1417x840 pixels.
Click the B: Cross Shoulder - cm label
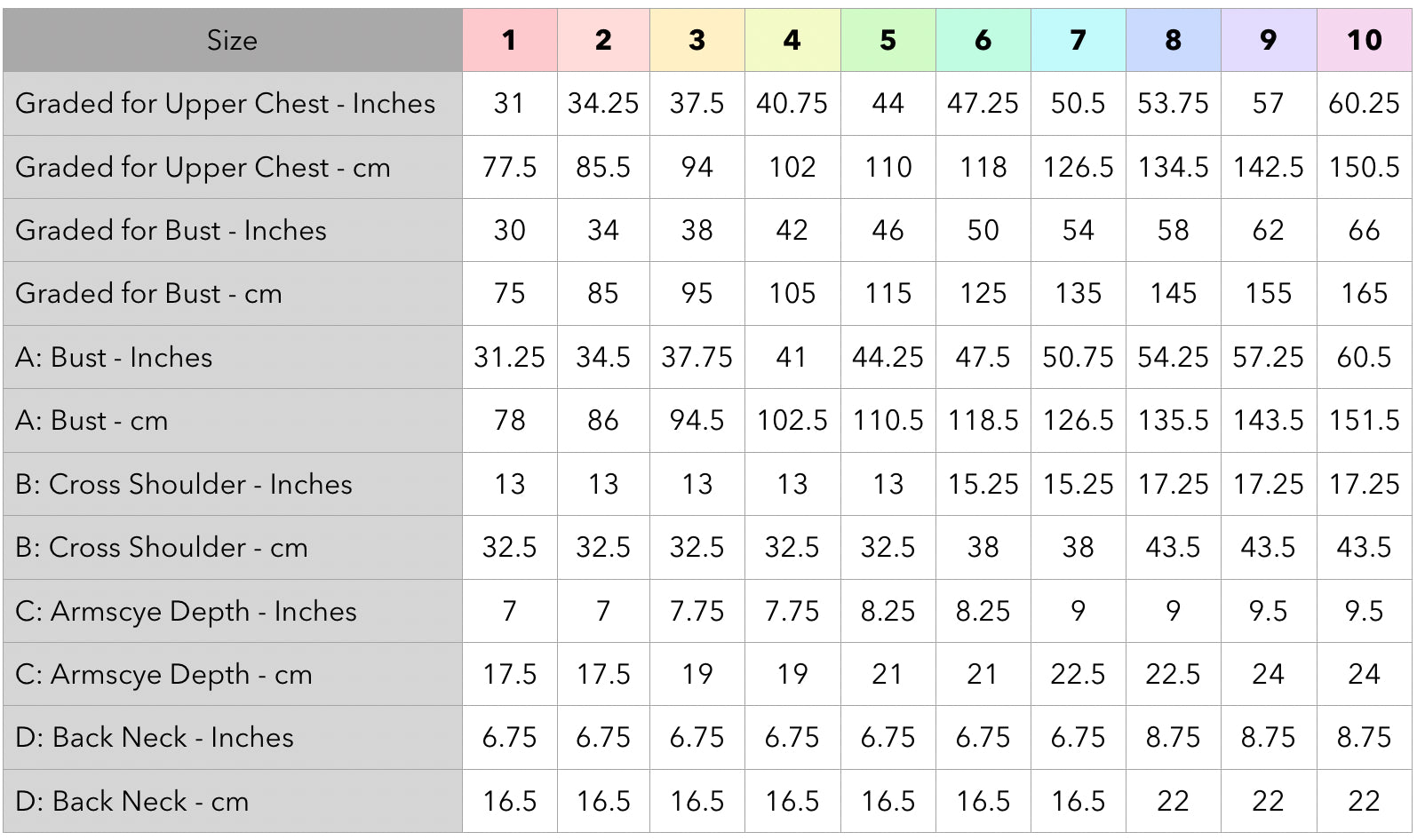coord(162,548)
